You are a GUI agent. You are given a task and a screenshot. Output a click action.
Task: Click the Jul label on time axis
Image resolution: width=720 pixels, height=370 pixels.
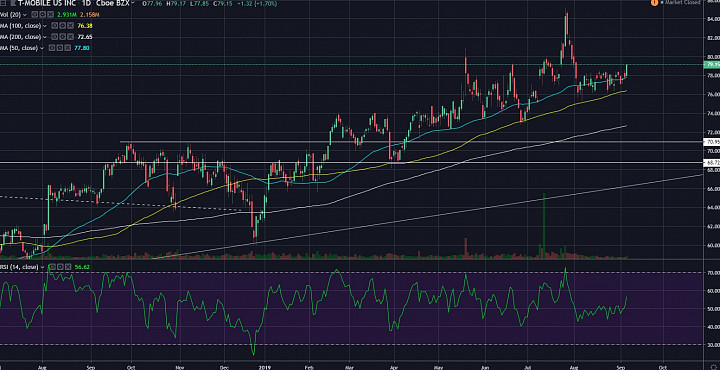point(527,367)
